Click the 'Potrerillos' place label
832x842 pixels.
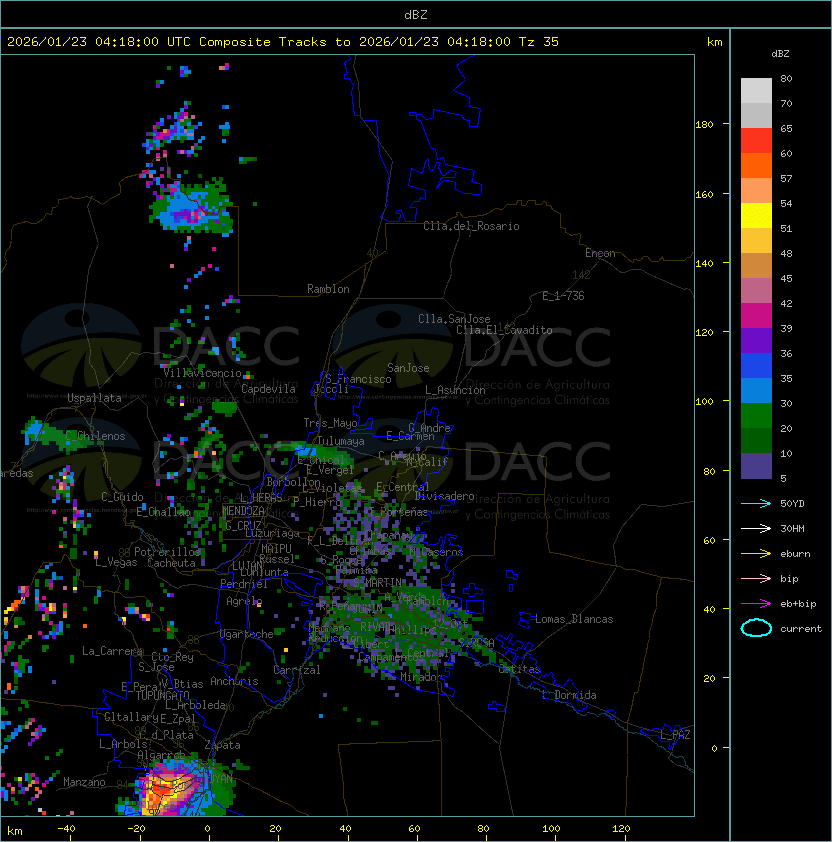[167, 552]
